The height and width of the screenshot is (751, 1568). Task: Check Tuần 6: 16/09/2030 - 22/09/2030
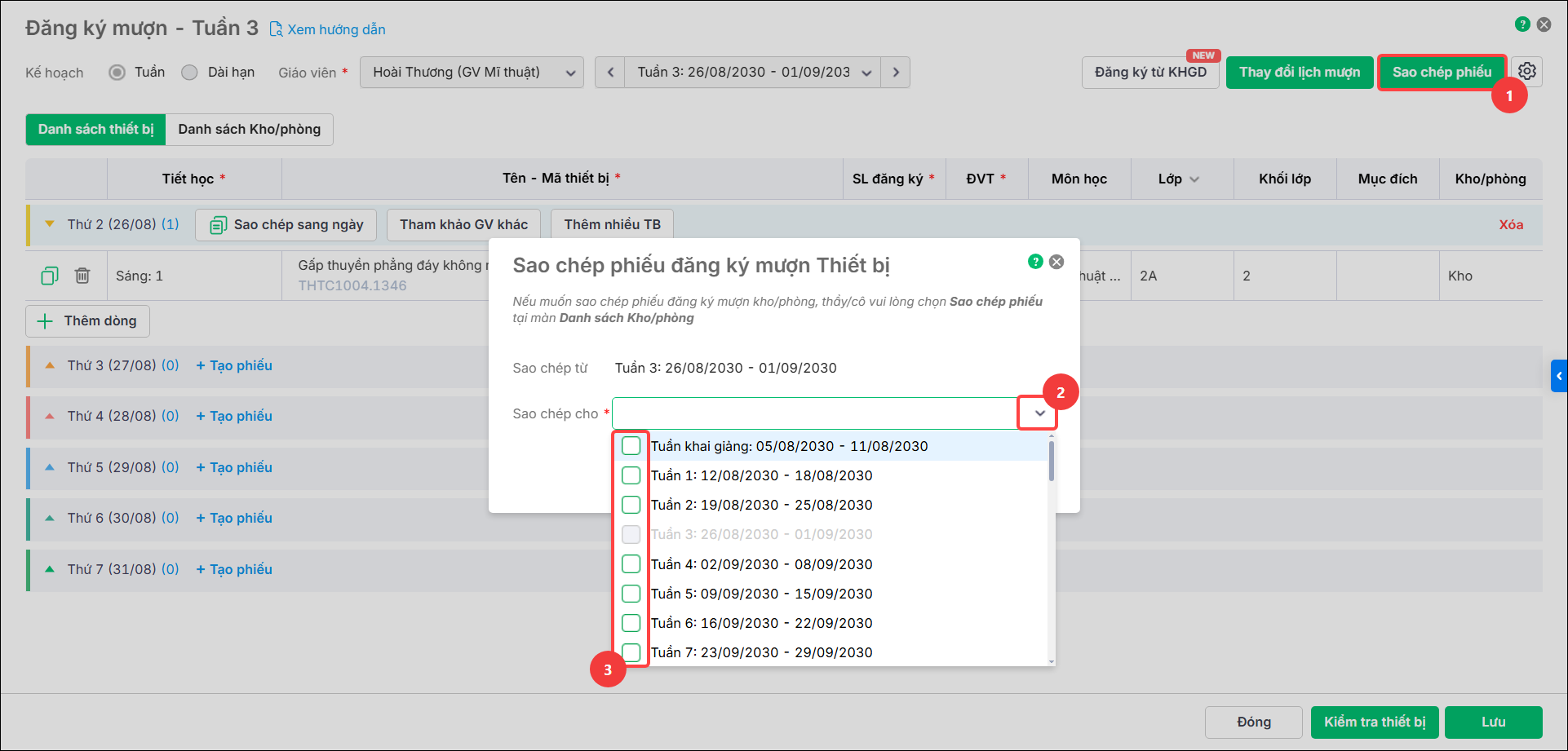(x=631, y=623)
